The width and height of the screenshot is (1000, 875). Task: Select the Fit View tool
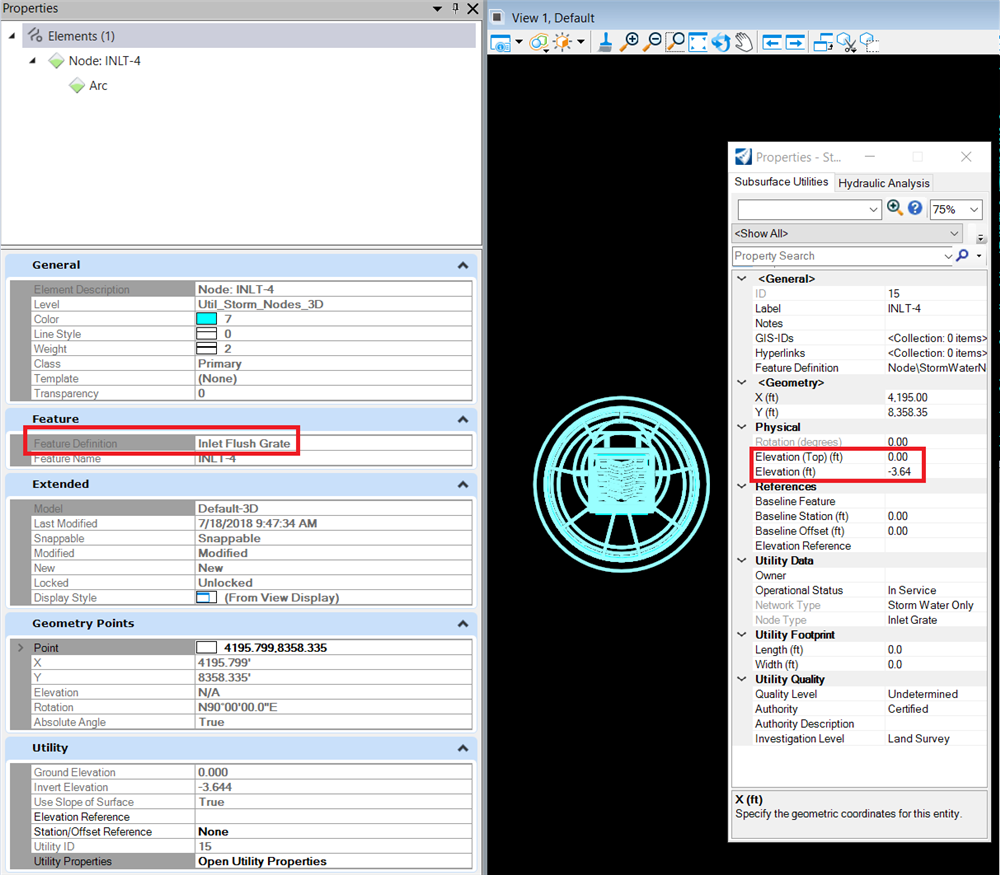[x=698, y=43]
